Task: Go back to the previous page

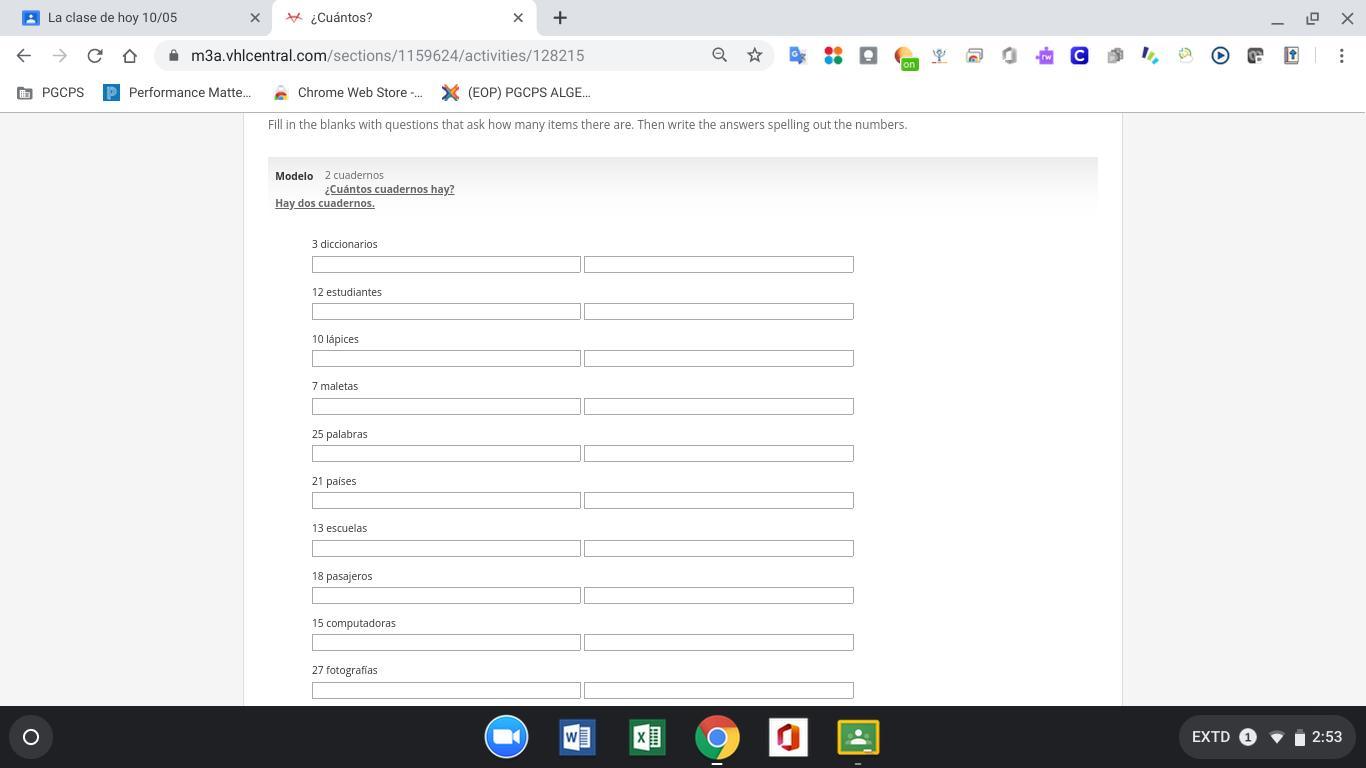Action: (x=24, y=56)
